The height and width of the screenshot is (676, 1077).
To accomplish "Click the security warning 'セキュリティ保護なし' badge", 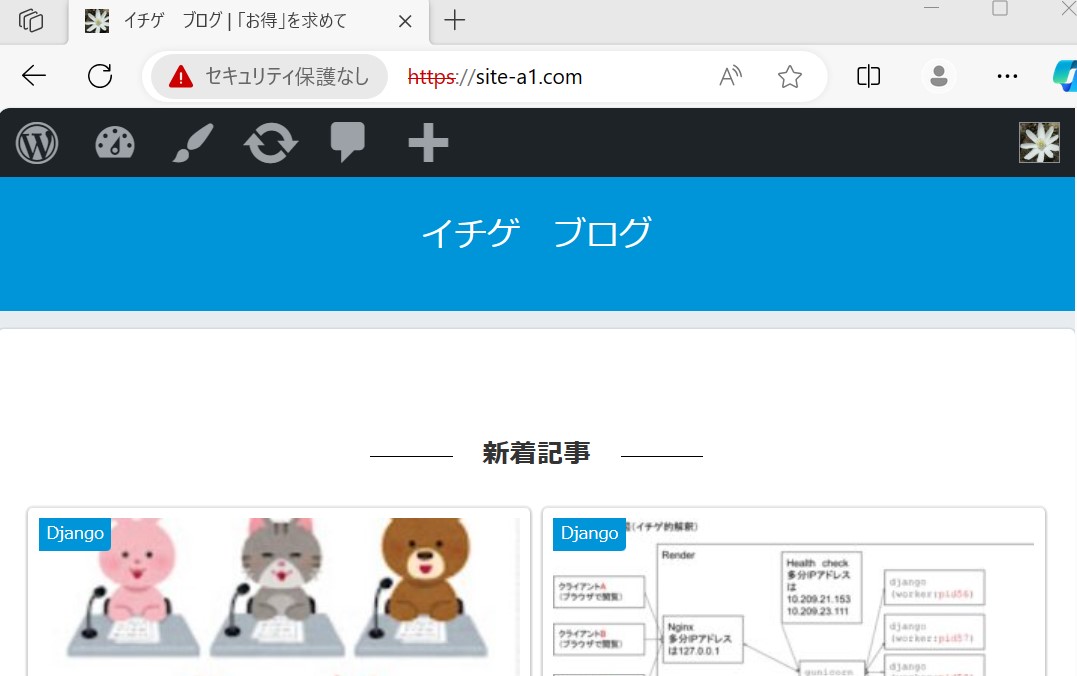I will pyautogui.click(x=269, y=77).
